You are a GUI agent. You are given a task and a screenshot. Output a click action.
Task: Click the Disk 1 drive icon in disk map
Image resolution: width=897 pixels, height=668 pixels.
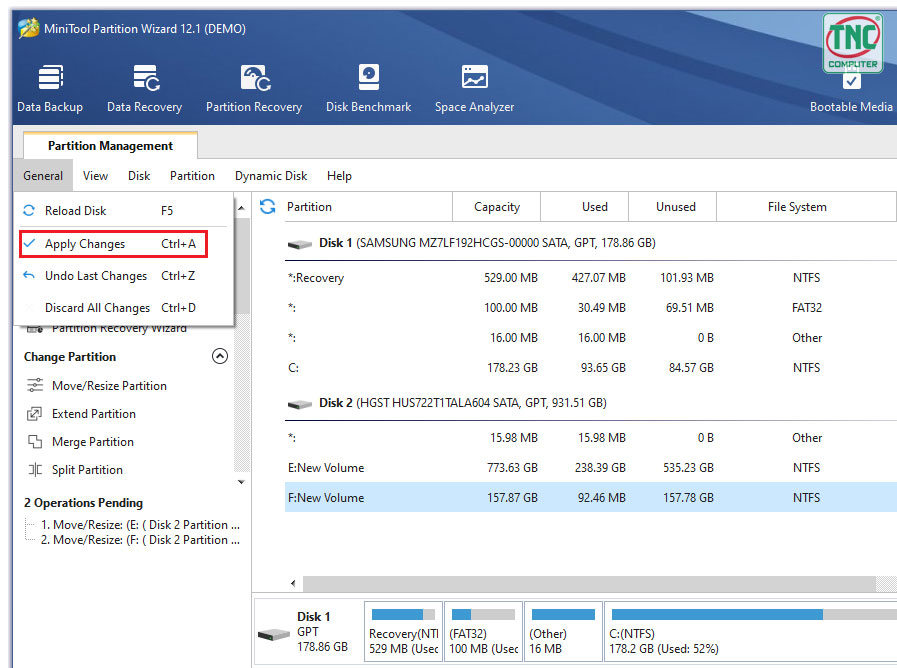(x=274, y=634)
